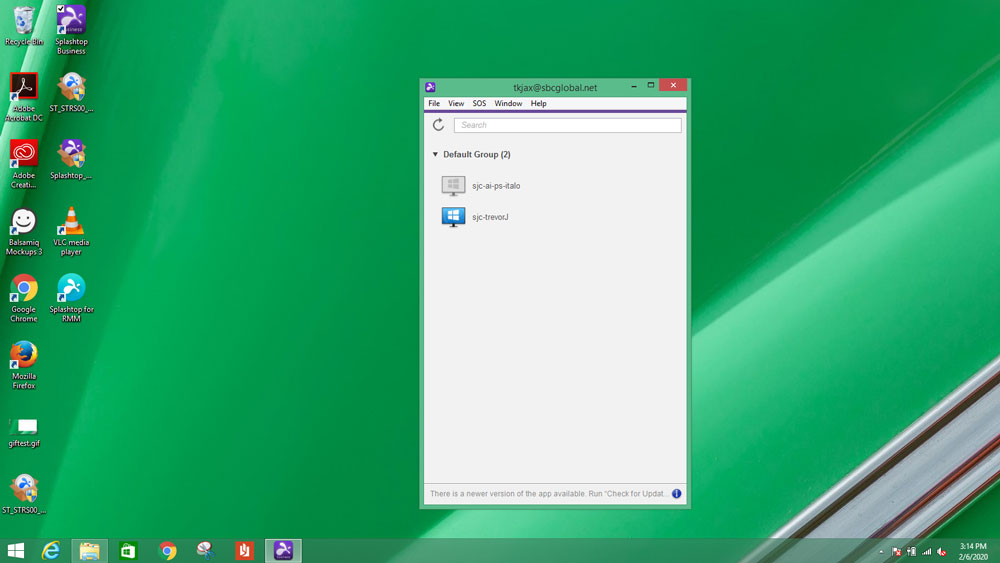The height and width of the screenshot is (563, 1000).
Task: Click the newer version available notice text
Action: point(548,494)
